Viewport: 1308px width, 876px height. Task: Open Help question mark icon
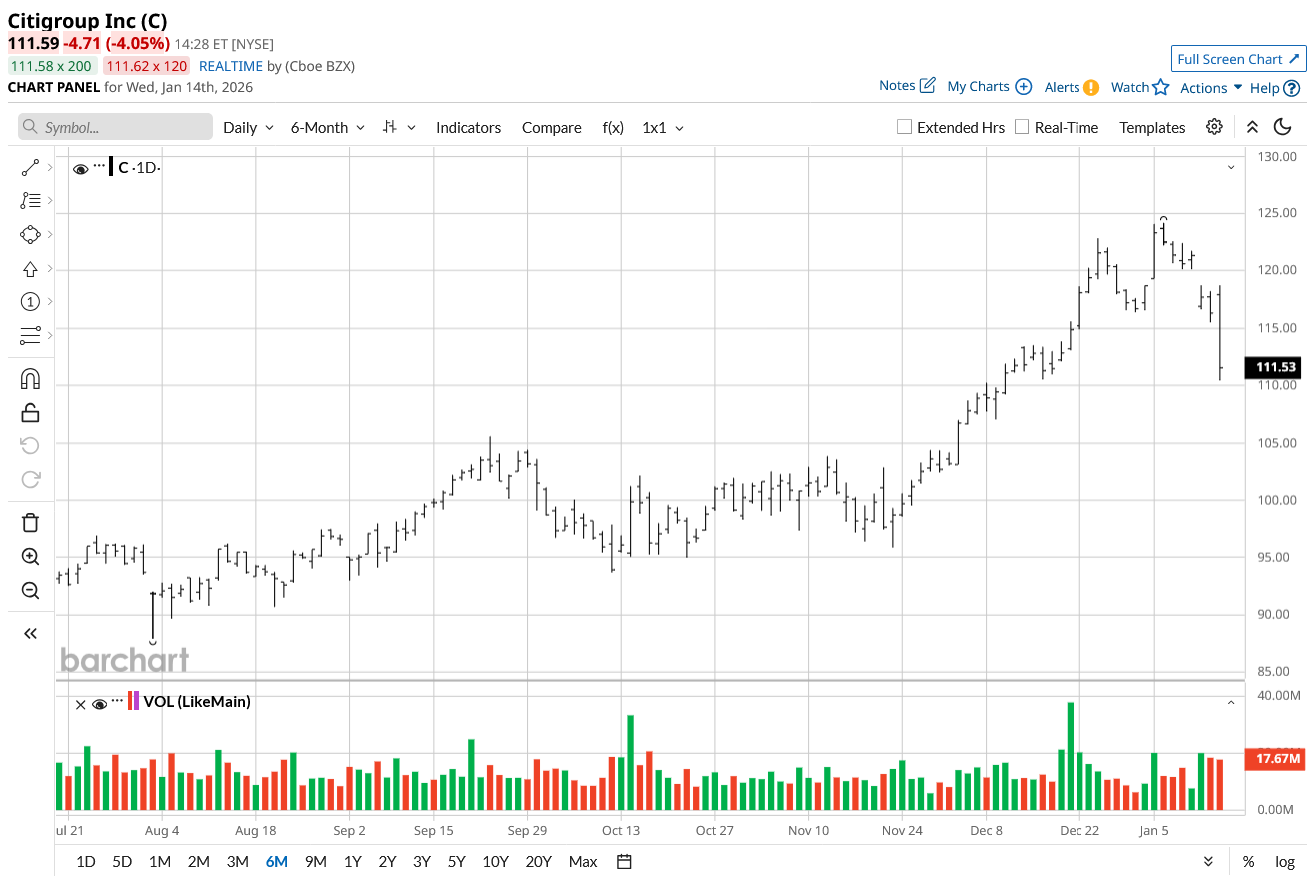pyautogui.click(x=1292, y=88)
